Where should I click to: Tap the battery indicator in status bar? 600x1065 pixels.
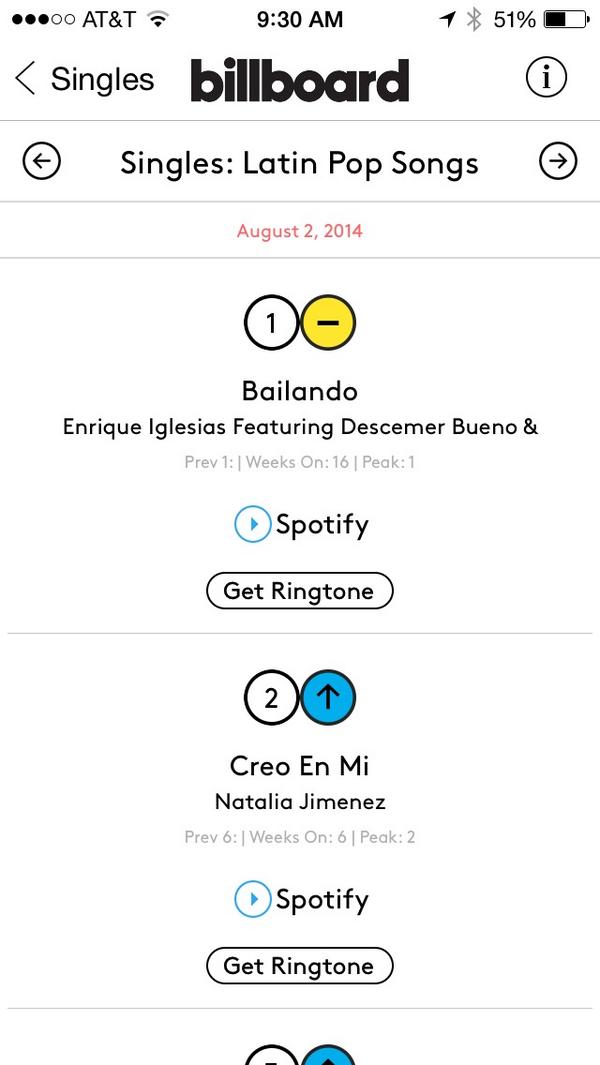coord(564,19)
